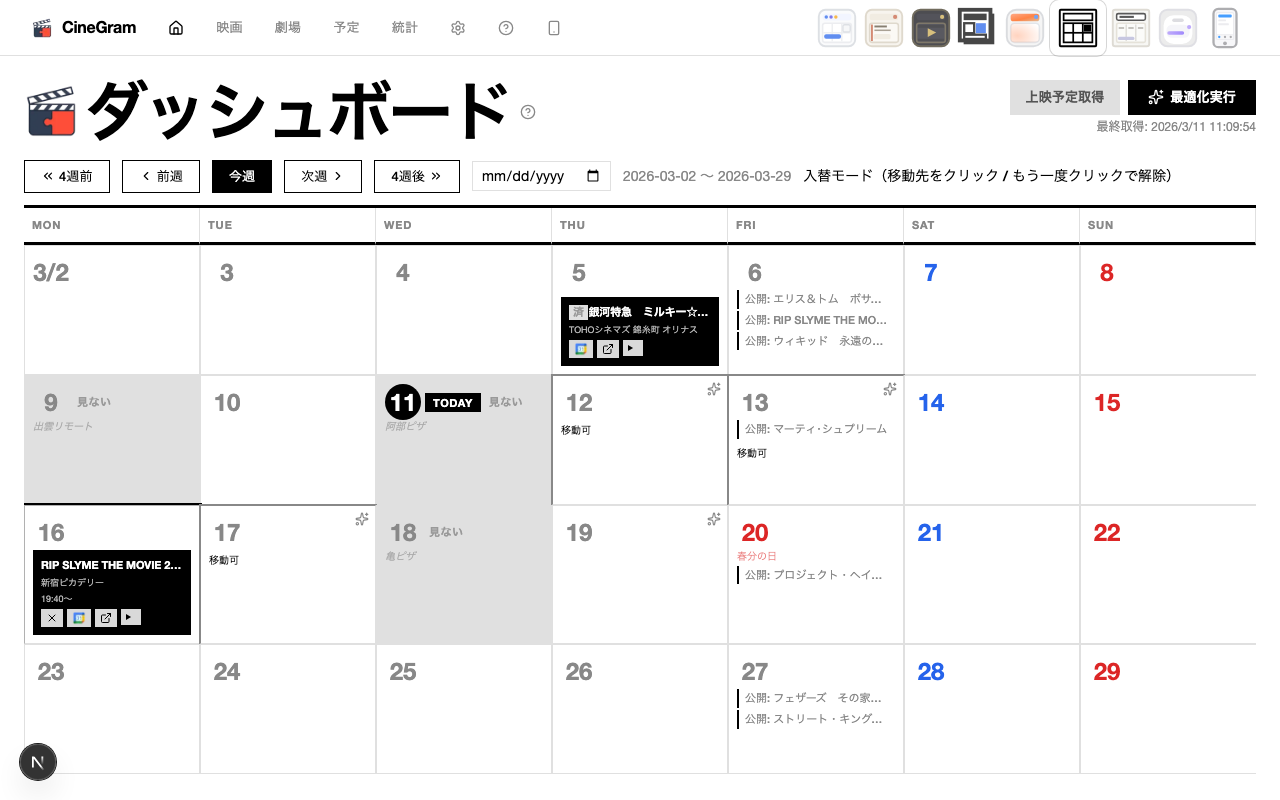Click the sparkle optimize icon on day 12
The width and height of the screenshot is (1280, 800).
[713, 390]
